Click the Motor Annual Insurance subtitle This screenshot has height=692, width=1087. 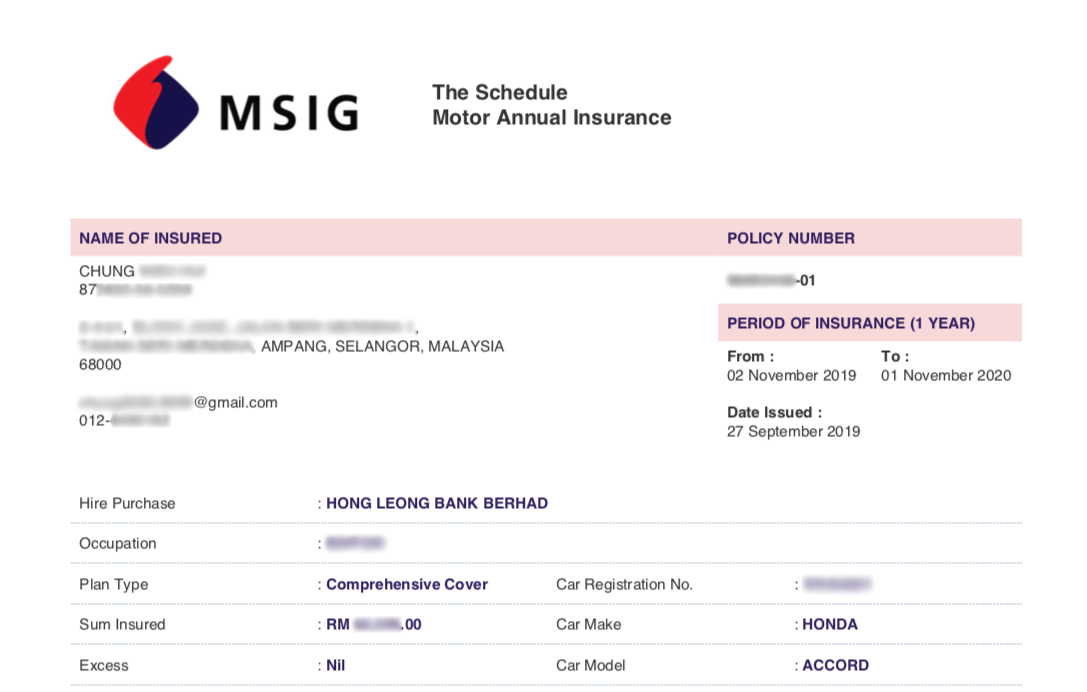552,117
